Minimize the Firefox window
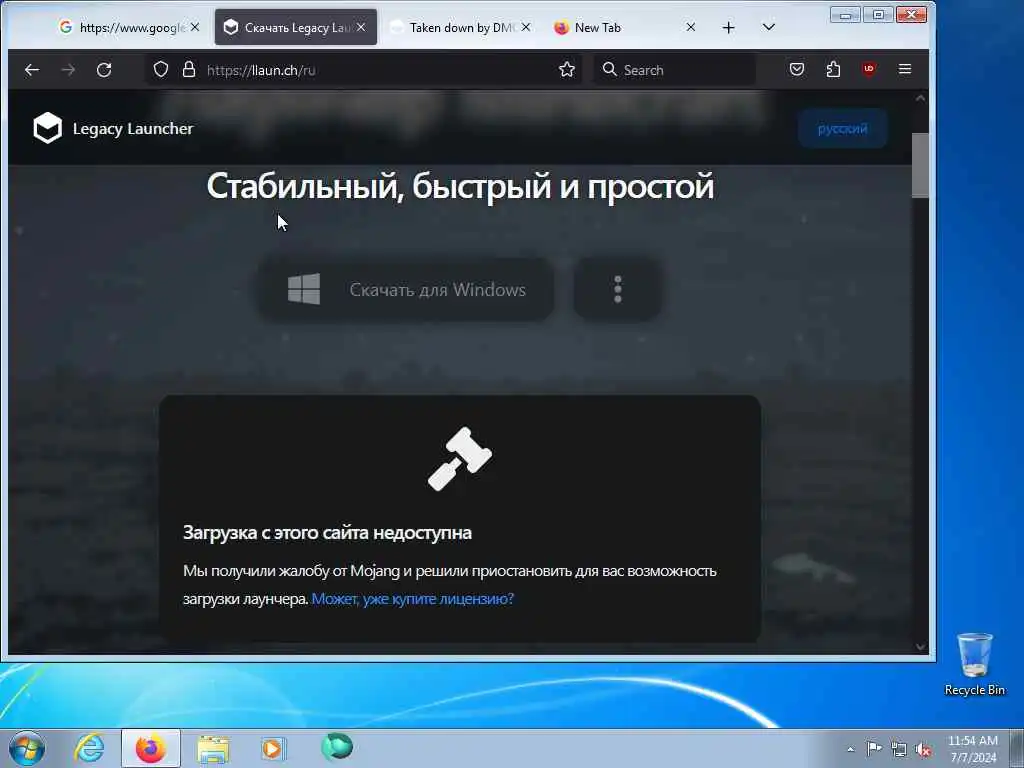 click(845, 14)
